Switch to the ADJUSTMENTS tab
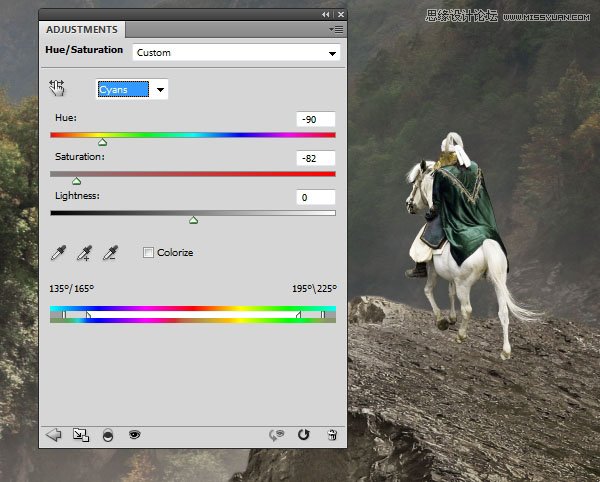Viewport: 600px width, 482px height. pyautogui.click(x=82, y=29)
